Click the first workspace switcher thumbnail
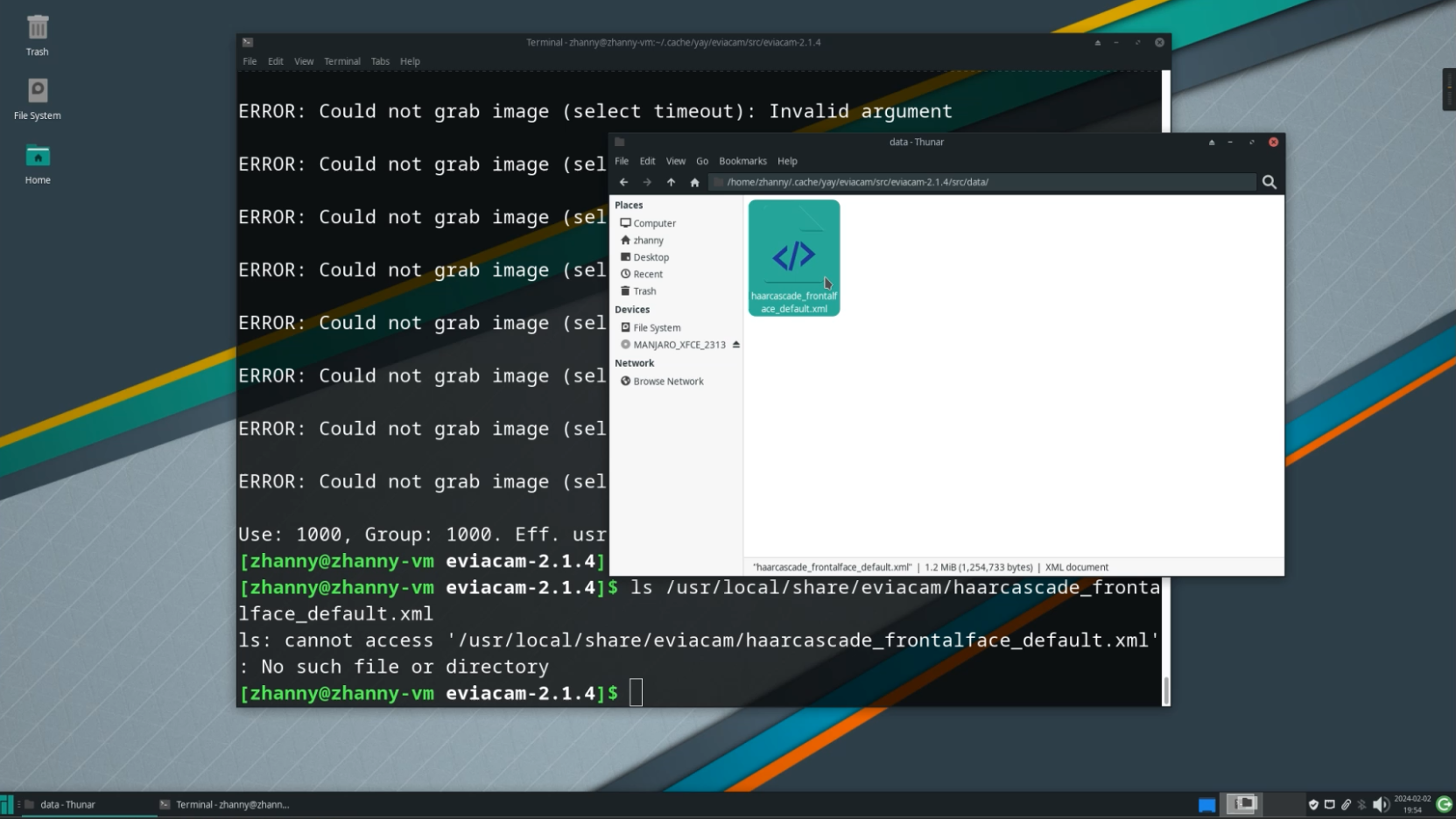1456x819 pixels. [x=1242, y=803]
